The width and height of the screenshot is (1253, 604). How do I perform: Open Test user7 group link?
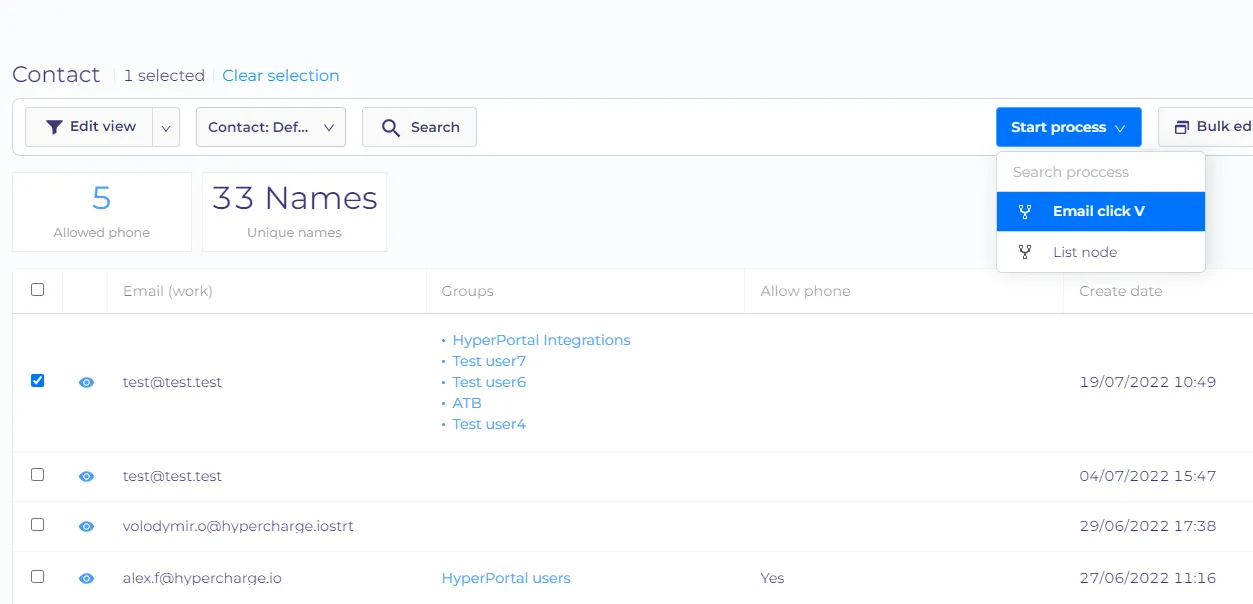pyautogui.click(x=489, y=361)
